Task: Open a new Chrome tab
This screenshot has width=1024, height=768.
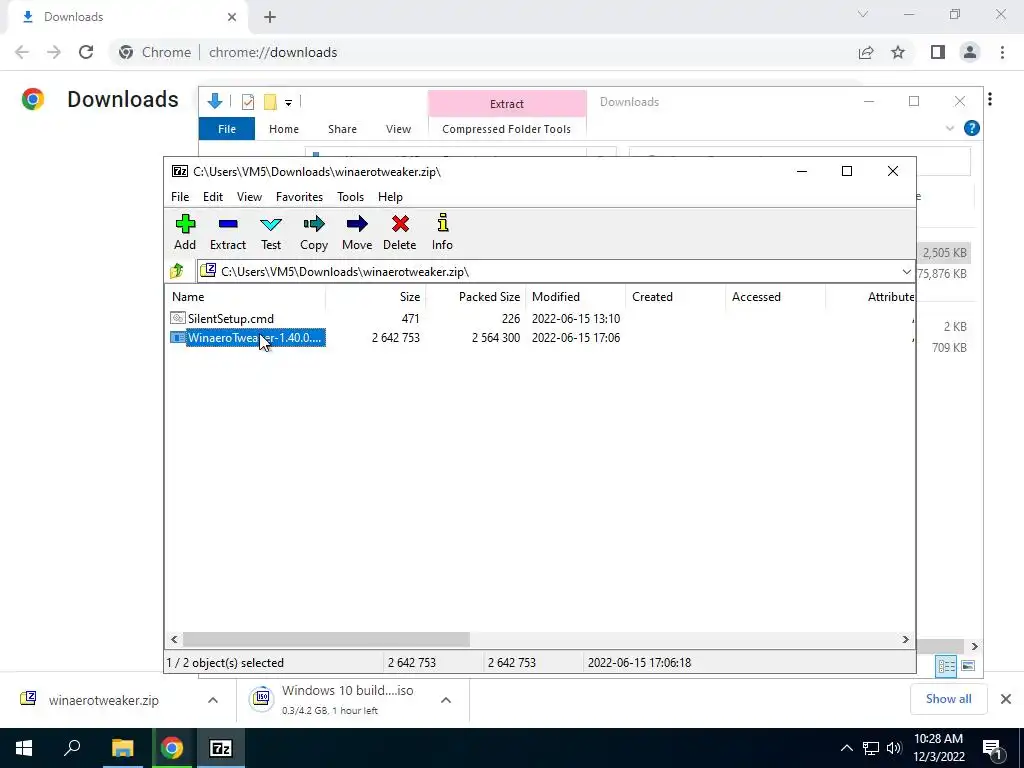Action: click(270, 17)
